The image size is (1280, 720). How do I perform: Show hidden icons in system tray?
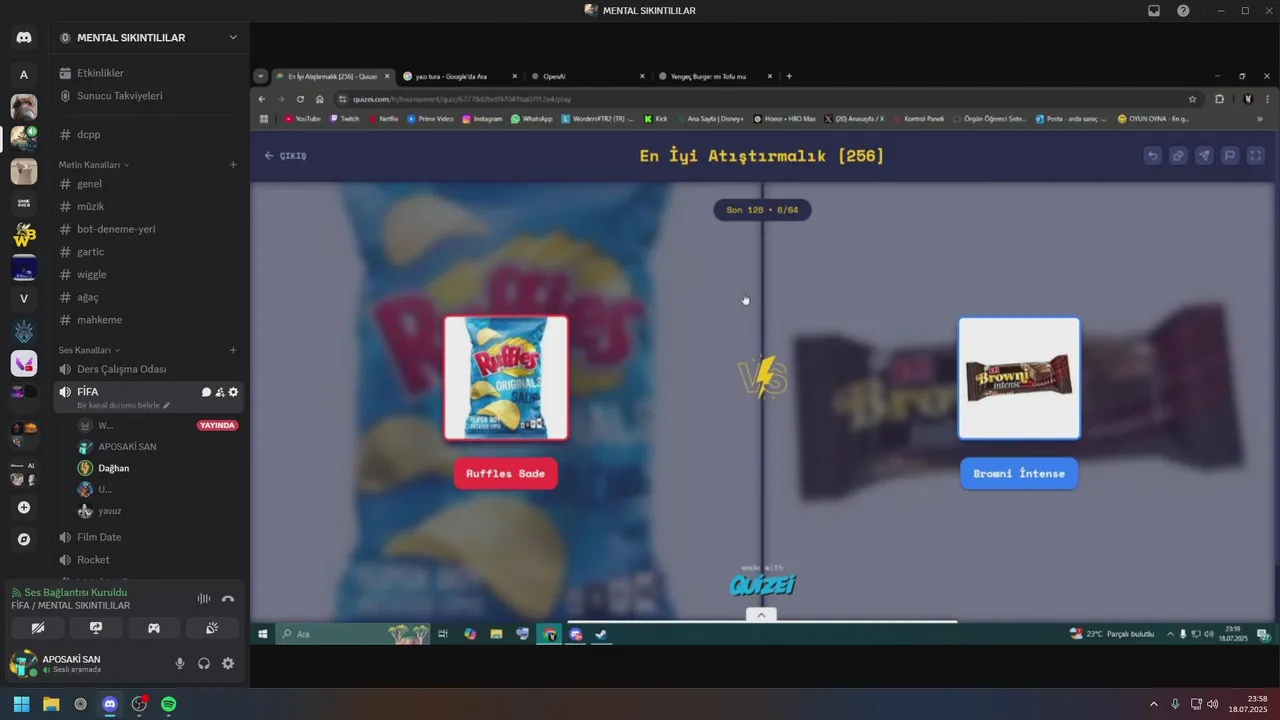coord(1154,704)
